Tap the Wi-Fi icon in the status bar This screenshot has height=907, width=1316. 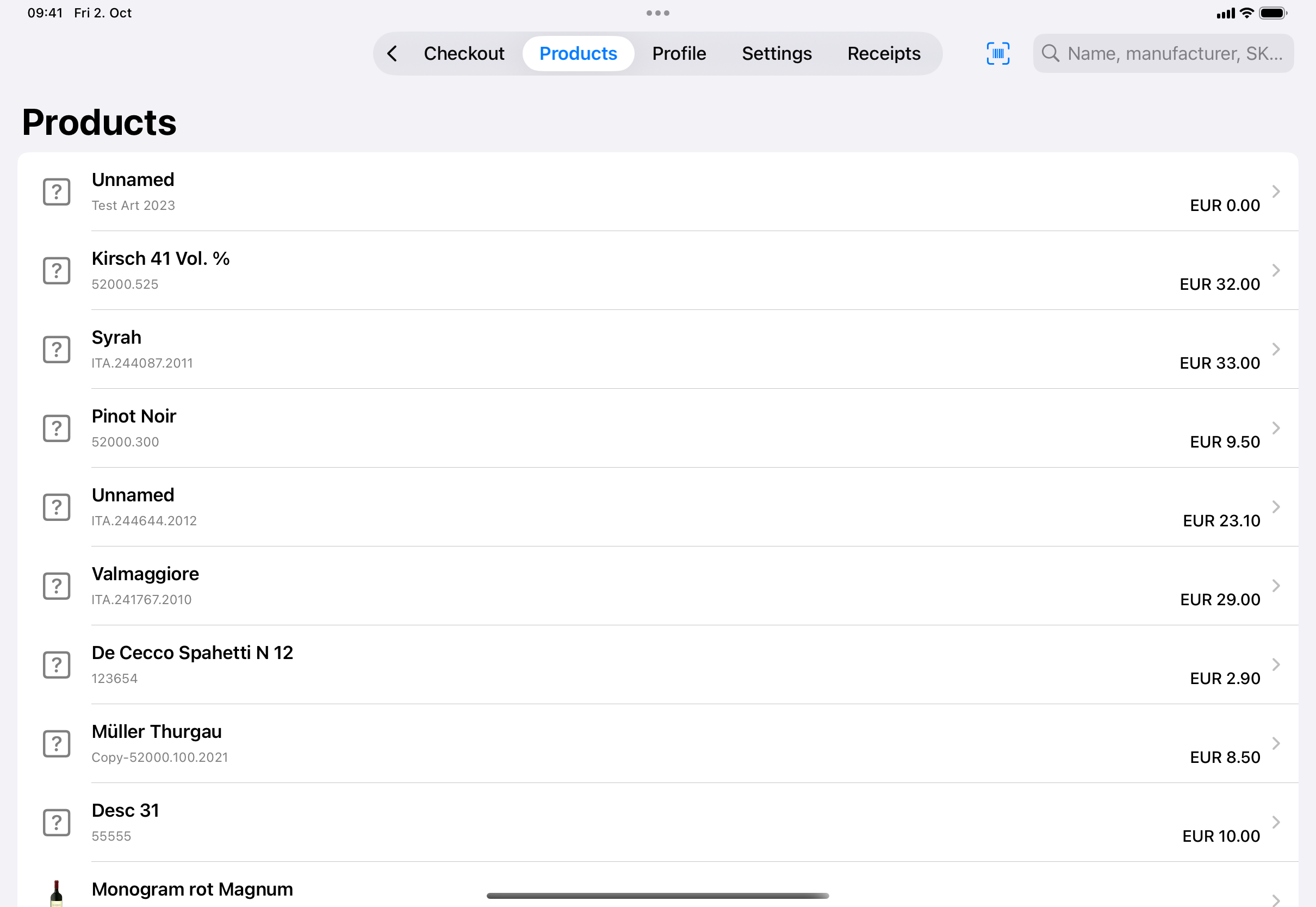tap(1247, 13)
